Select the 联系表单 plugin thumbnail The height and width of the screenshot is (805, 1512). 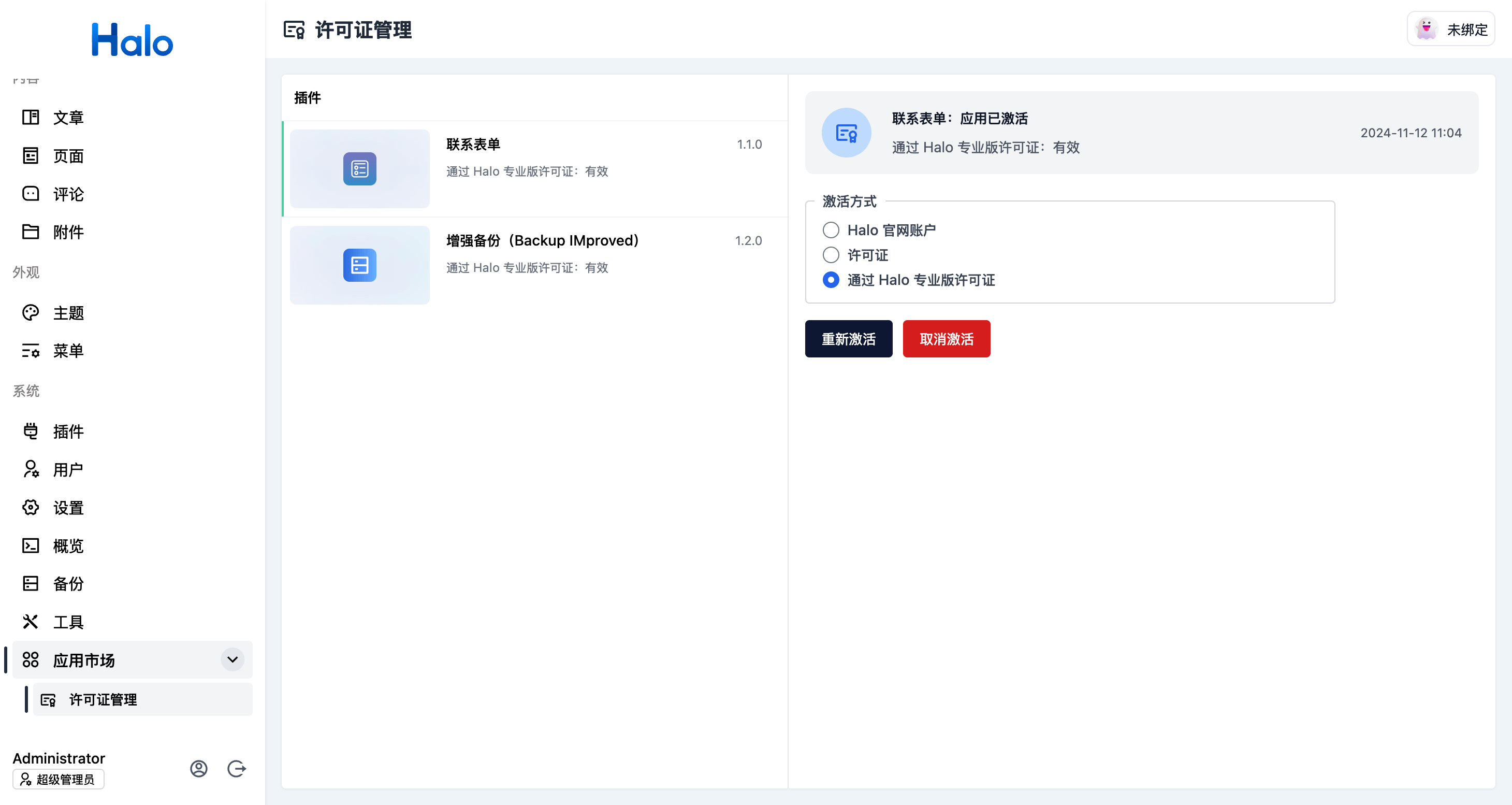(x=360, y=168)
